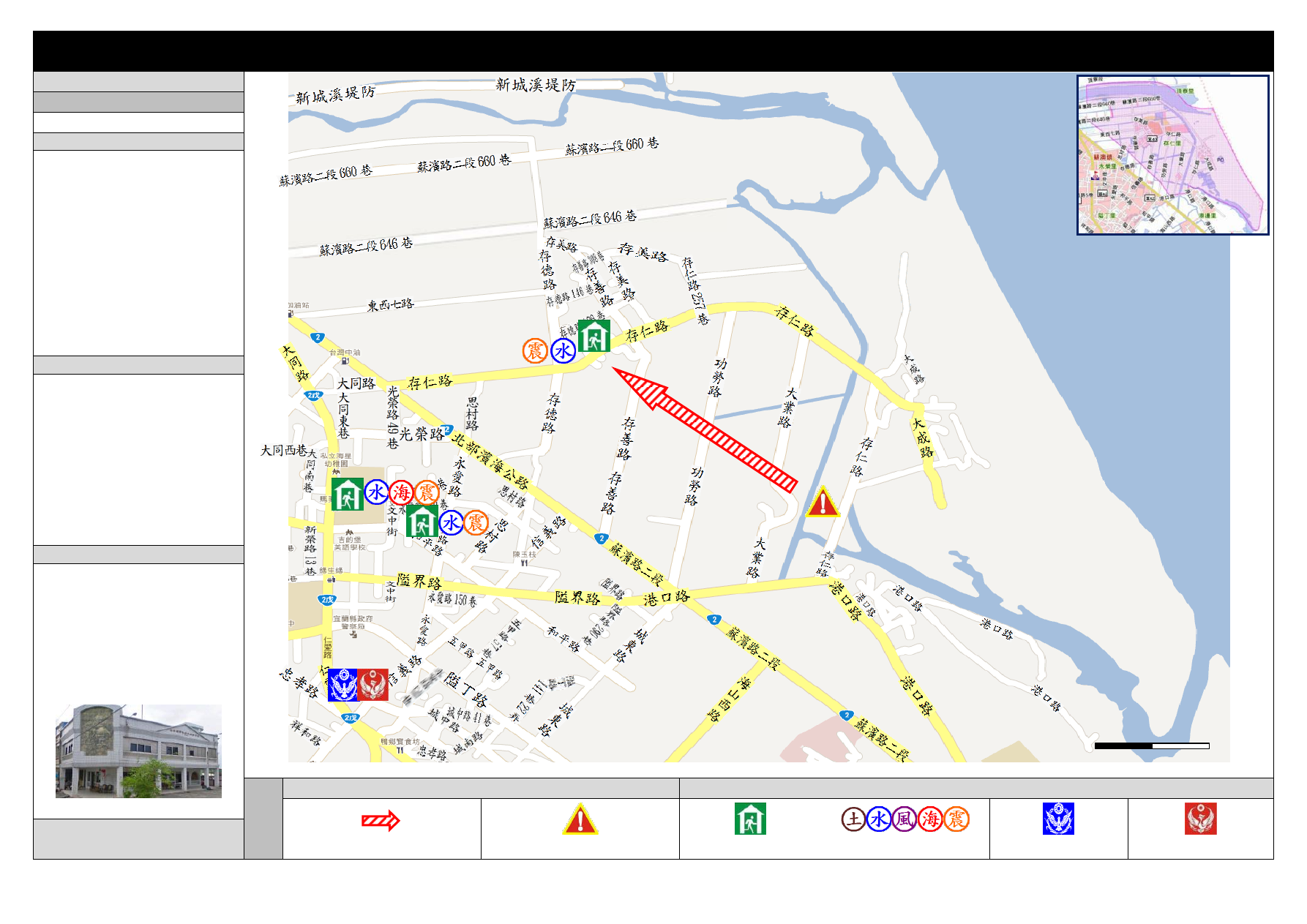Click police emblem in legend

click(1058, 819)
